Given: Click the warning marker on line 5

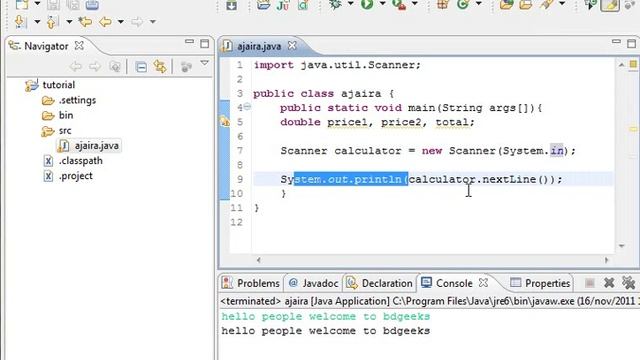Looking at the screenshot, I should click(225, 121).
